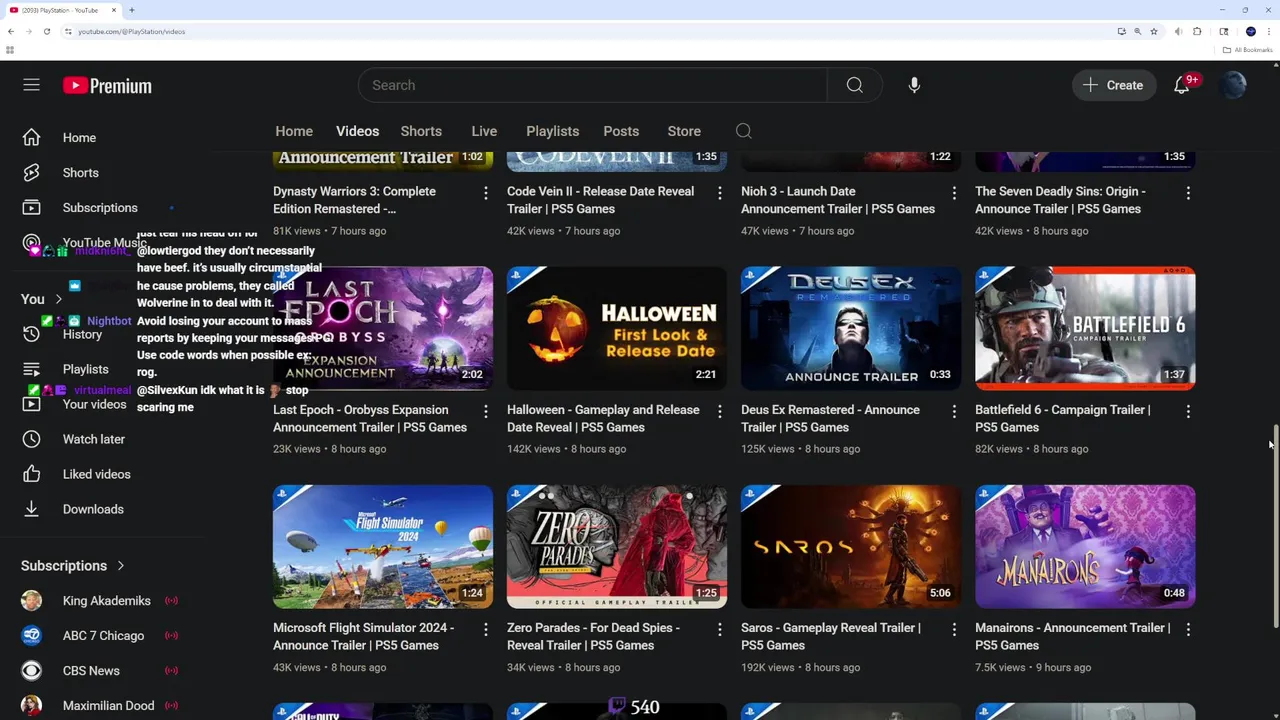Viewport: 1280px width, 720px height.
Task: Play the Manairons announcement thumbnail
Action: [x=1085, y=547]
